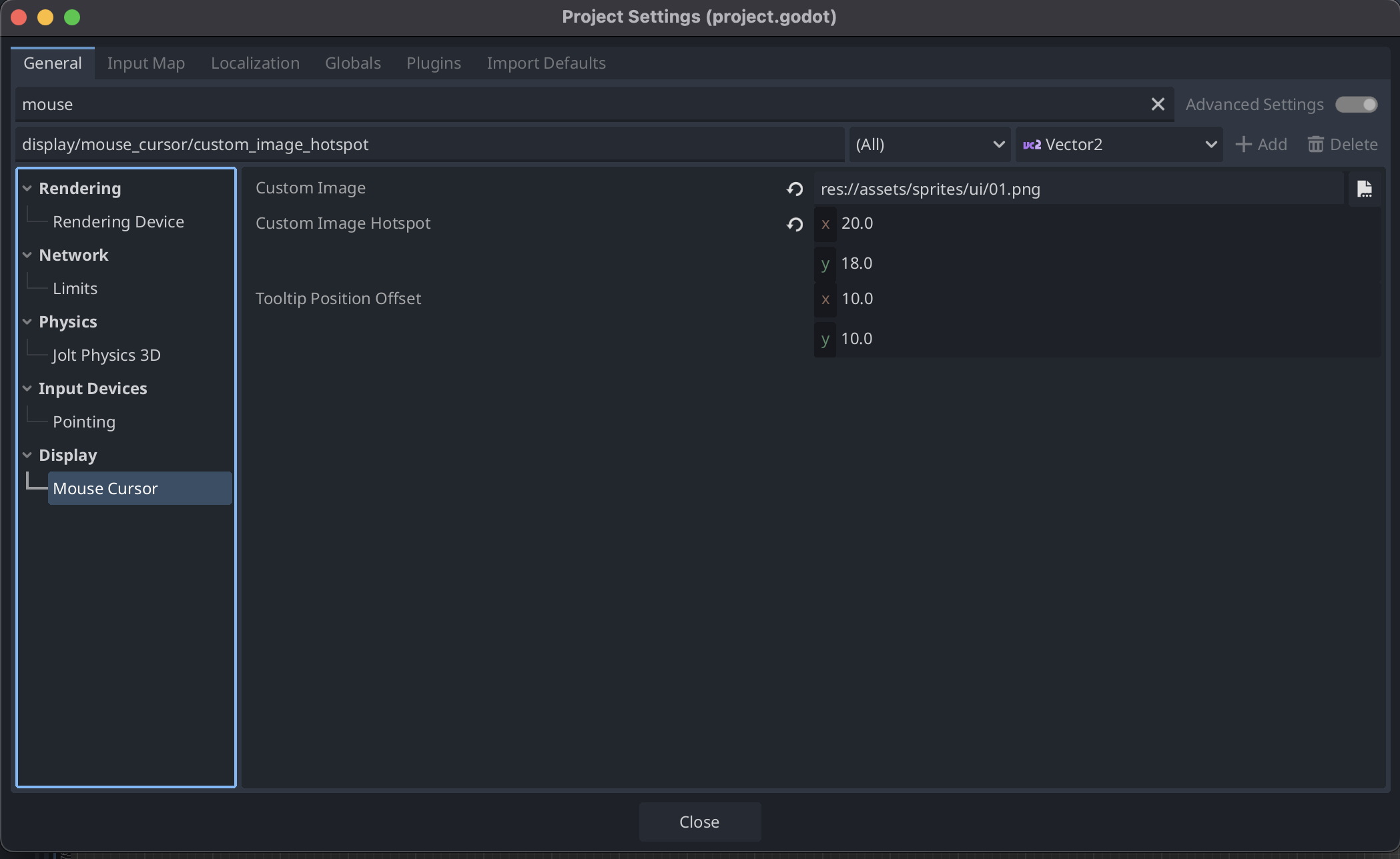Click the green macOS fullscreen button
Screen dimensions: 1400x859
coord(72,17)
